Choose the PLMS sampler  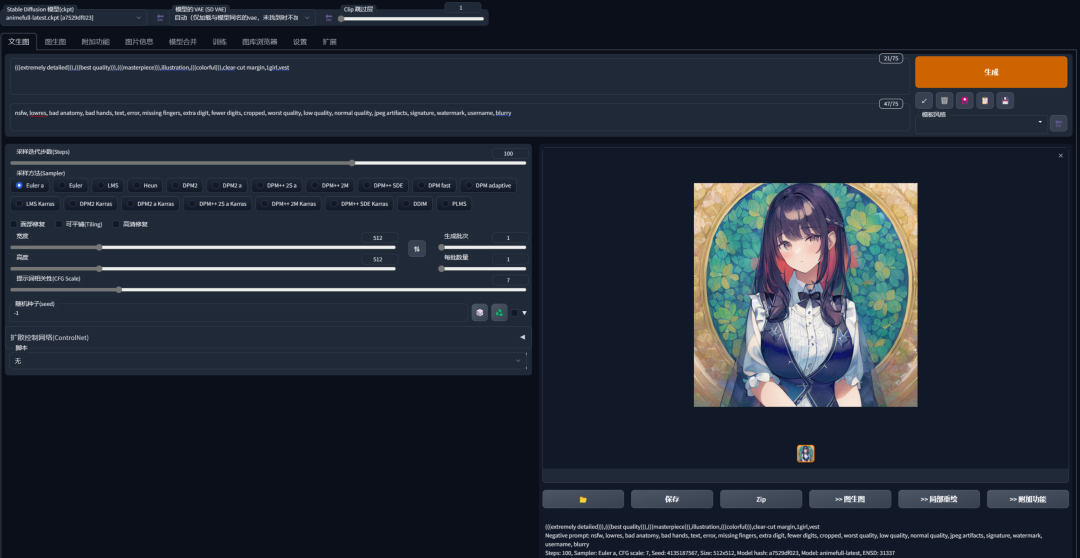click(x=454, y=204)
